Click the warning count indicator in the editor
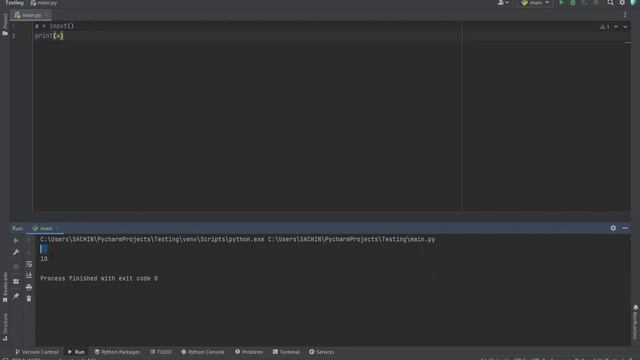This screenshot has width=640, height=360. click(x=604, y=27)
